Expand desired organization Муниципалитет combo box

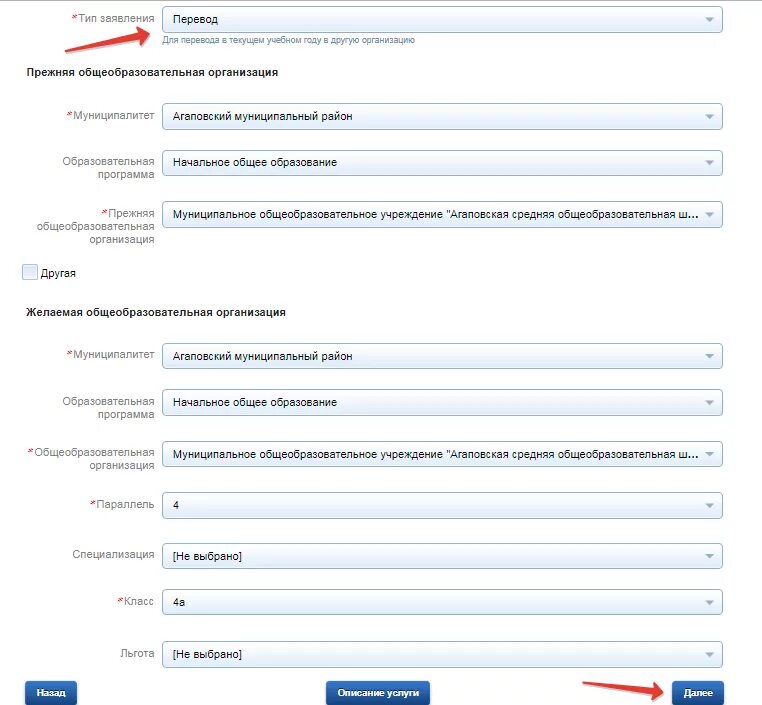pyautogui.click(x=442, y=356)
